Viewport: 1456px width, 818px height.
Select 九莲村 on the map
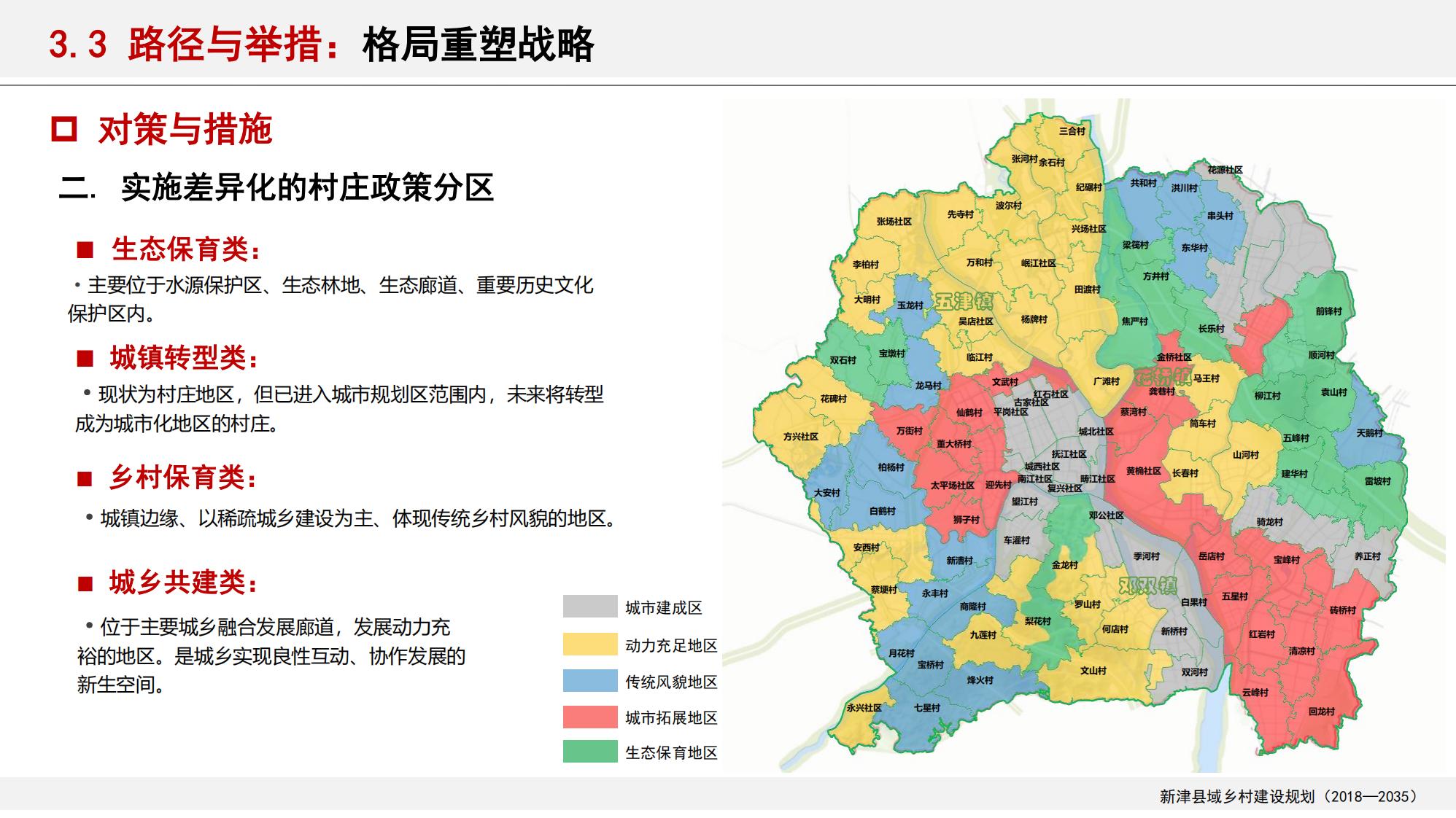click(983, 635)
